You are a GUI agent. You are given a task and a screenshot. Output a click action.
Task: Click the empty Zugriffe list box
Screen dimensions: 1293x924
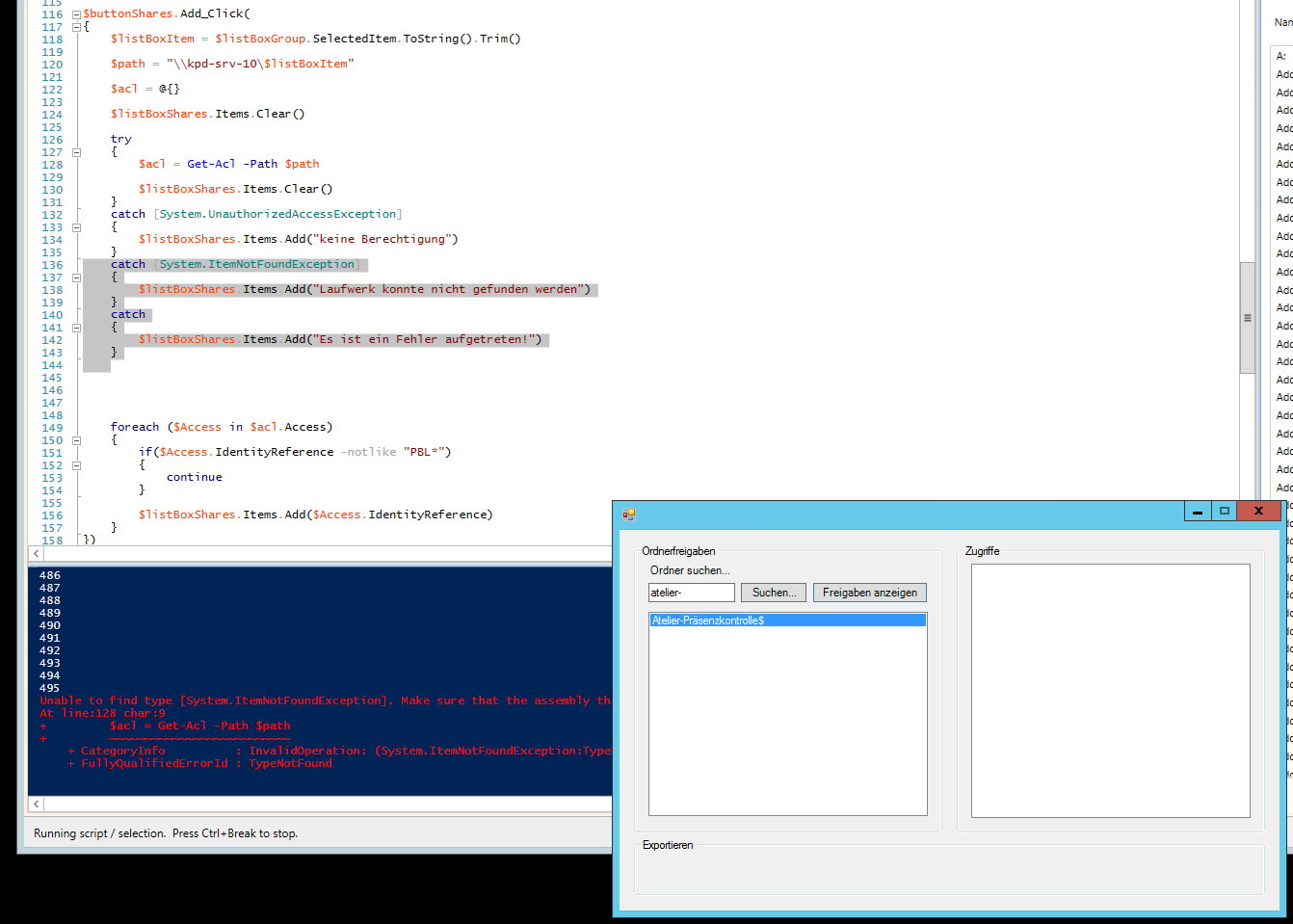[x=1110, y=690]
